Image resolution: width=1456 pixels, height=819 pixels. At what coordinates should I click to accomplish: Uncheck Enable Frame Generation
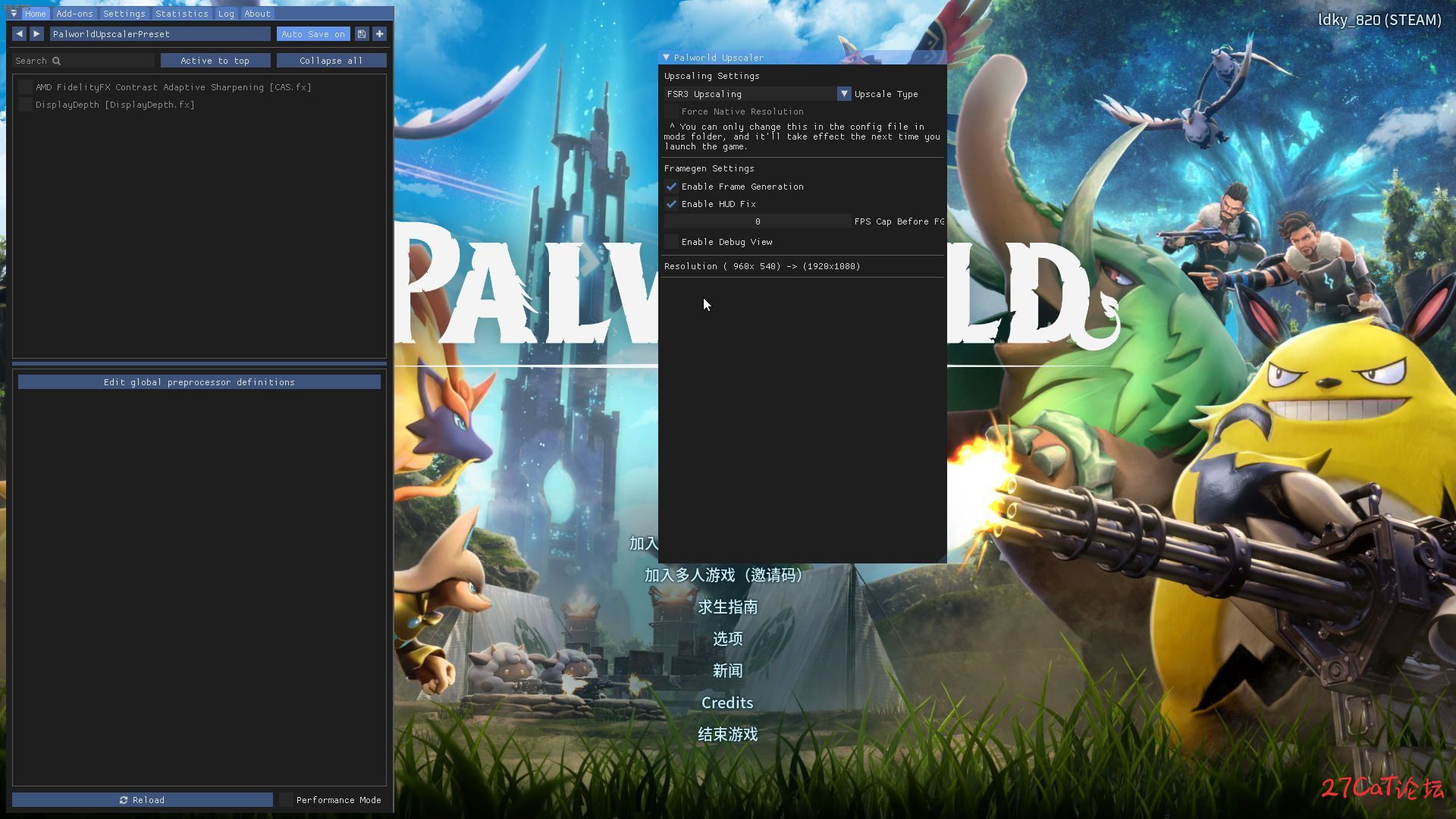(671, 187)
